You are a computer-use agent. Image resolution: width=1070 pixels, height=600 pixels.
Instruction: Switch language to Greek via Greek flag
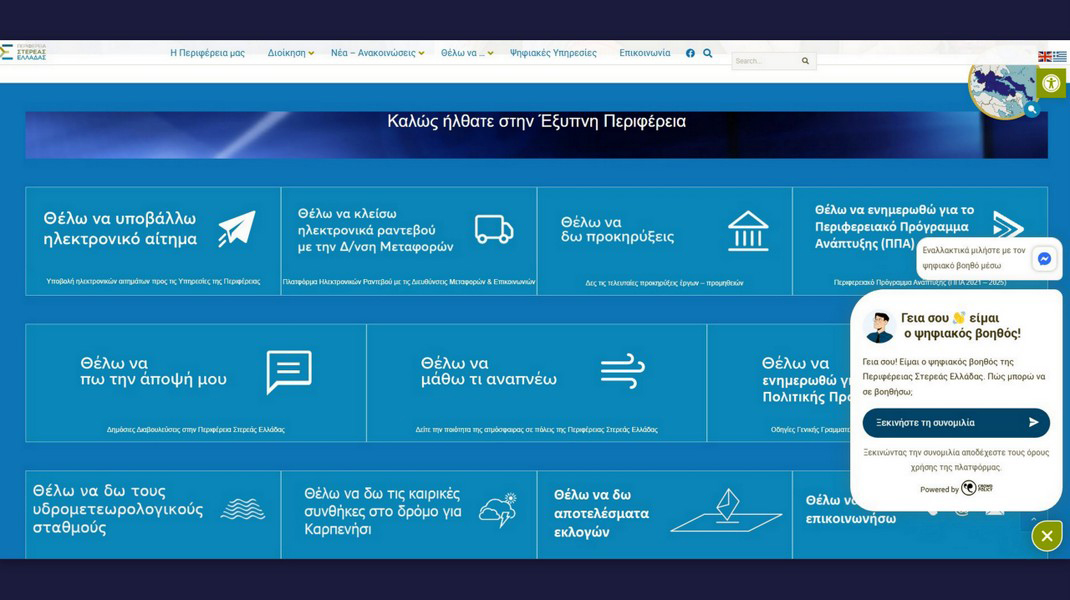coord(1059,57)
